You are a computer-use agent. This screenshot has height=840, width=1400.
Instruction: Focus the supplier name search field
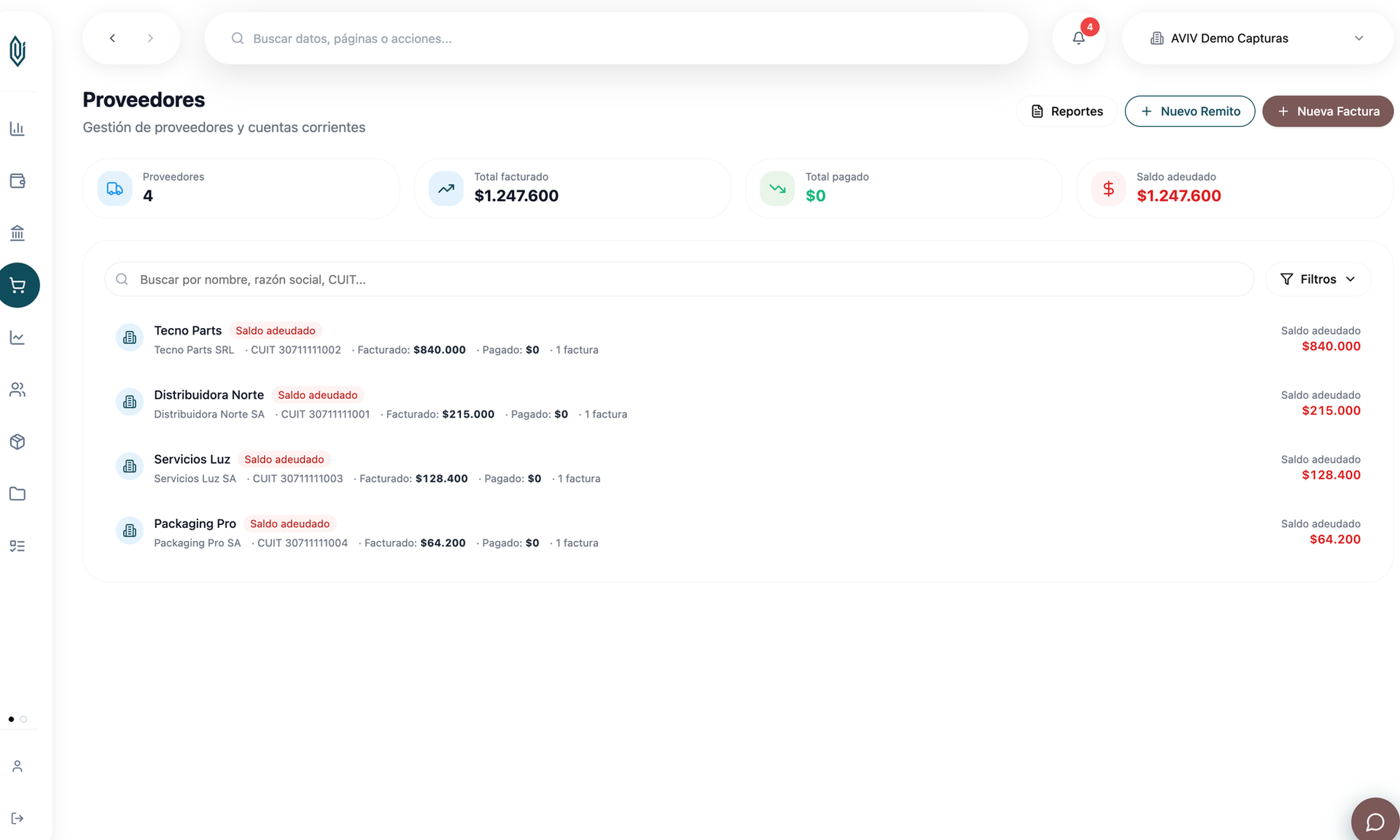(679, 279)
